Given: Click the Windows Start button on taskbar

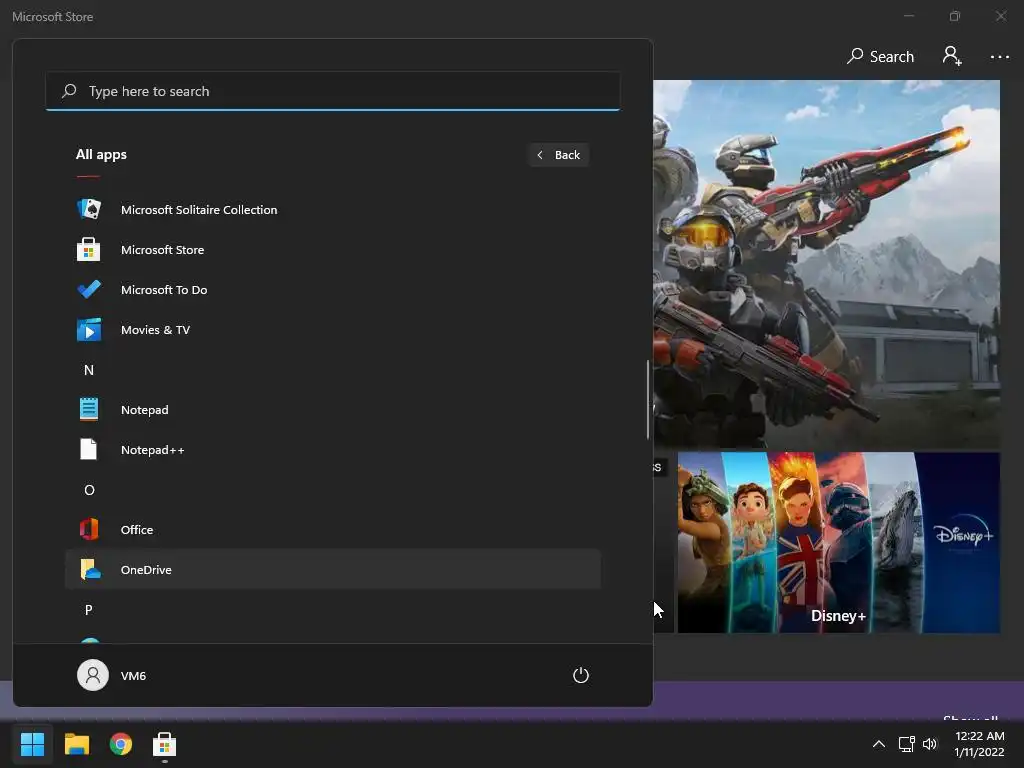Looking at the screenshot, I should pyautogui.click(x=32, y=744).
